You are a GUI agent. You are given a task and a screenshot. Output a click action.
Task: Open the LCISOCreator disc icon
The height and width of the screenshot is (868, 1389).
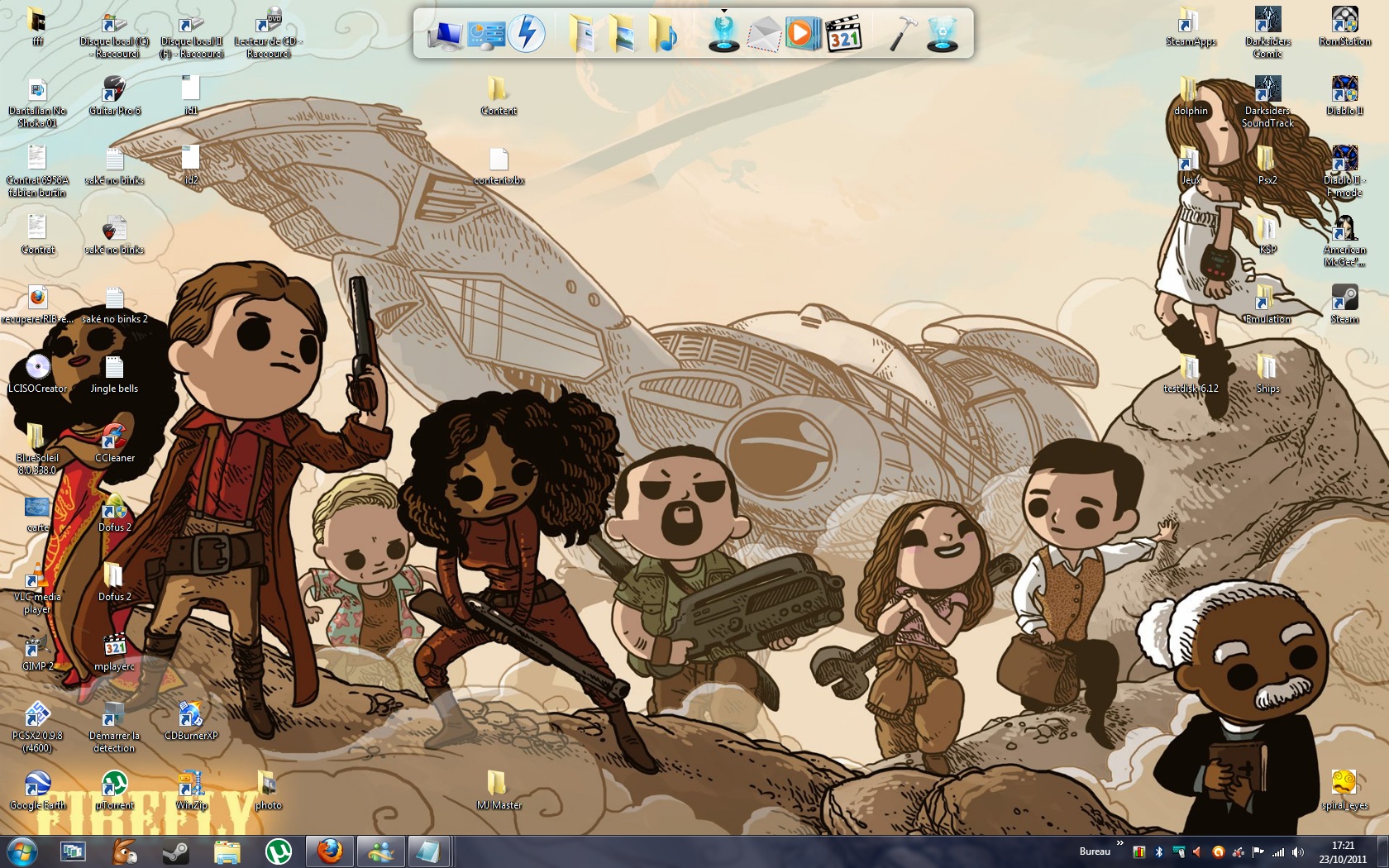pyautogui.click(x=37, y=373)
